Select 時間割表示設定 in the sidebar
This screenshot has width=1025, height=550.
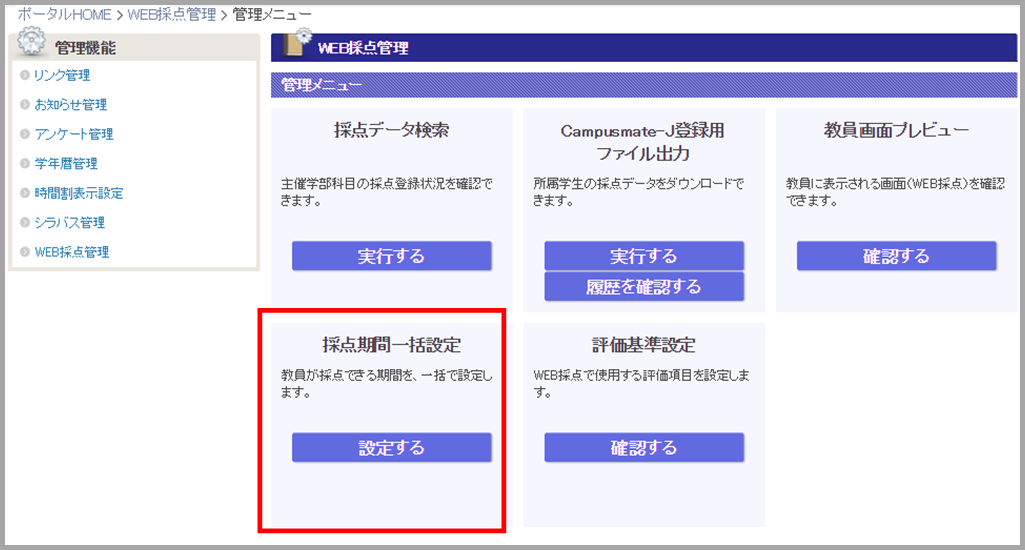(78, 193)
